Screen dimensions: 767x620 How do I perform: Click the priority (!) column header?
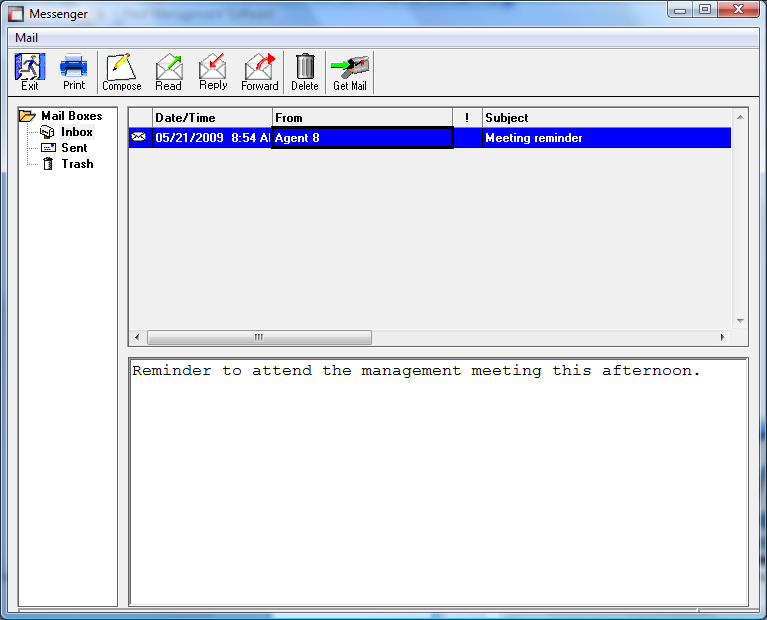[x=467, y=118]
